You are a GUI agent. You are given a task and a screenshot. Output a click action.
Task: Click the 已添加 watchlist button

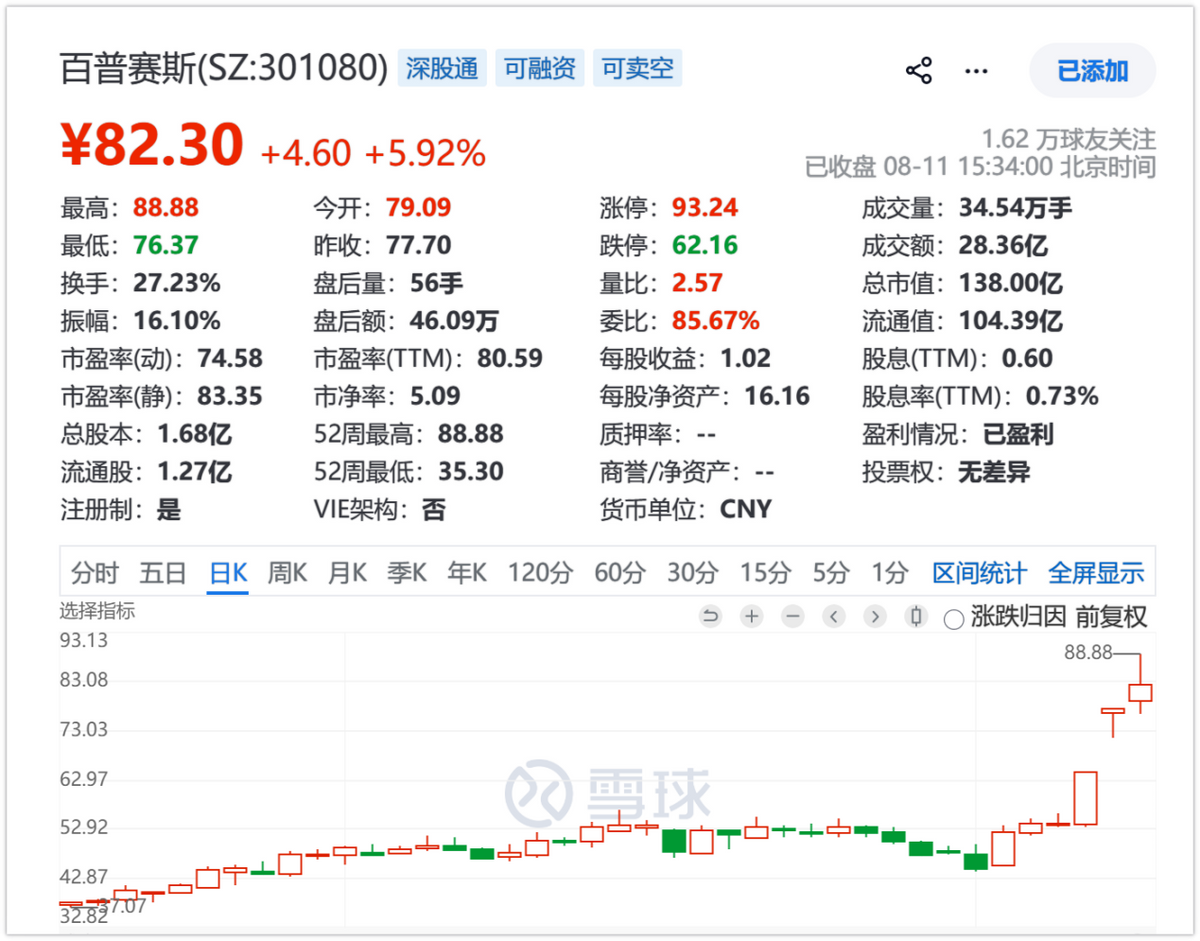[1093, 71]
